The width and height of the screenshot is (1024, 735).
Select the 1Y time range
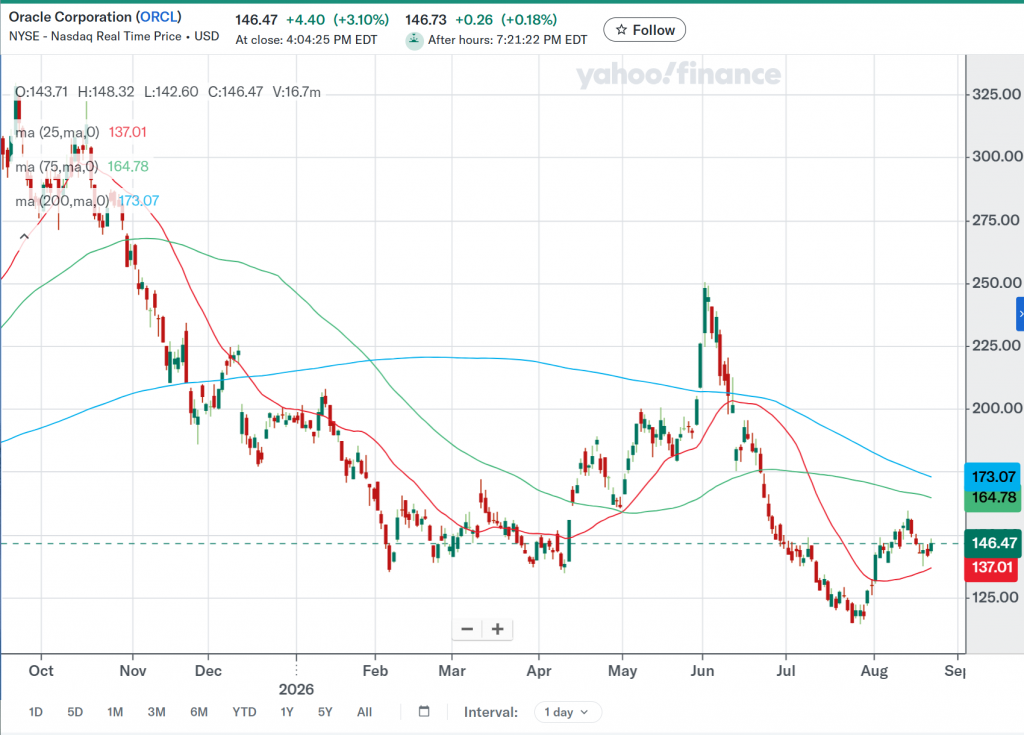pyautogui.click(x=287, y=712)
